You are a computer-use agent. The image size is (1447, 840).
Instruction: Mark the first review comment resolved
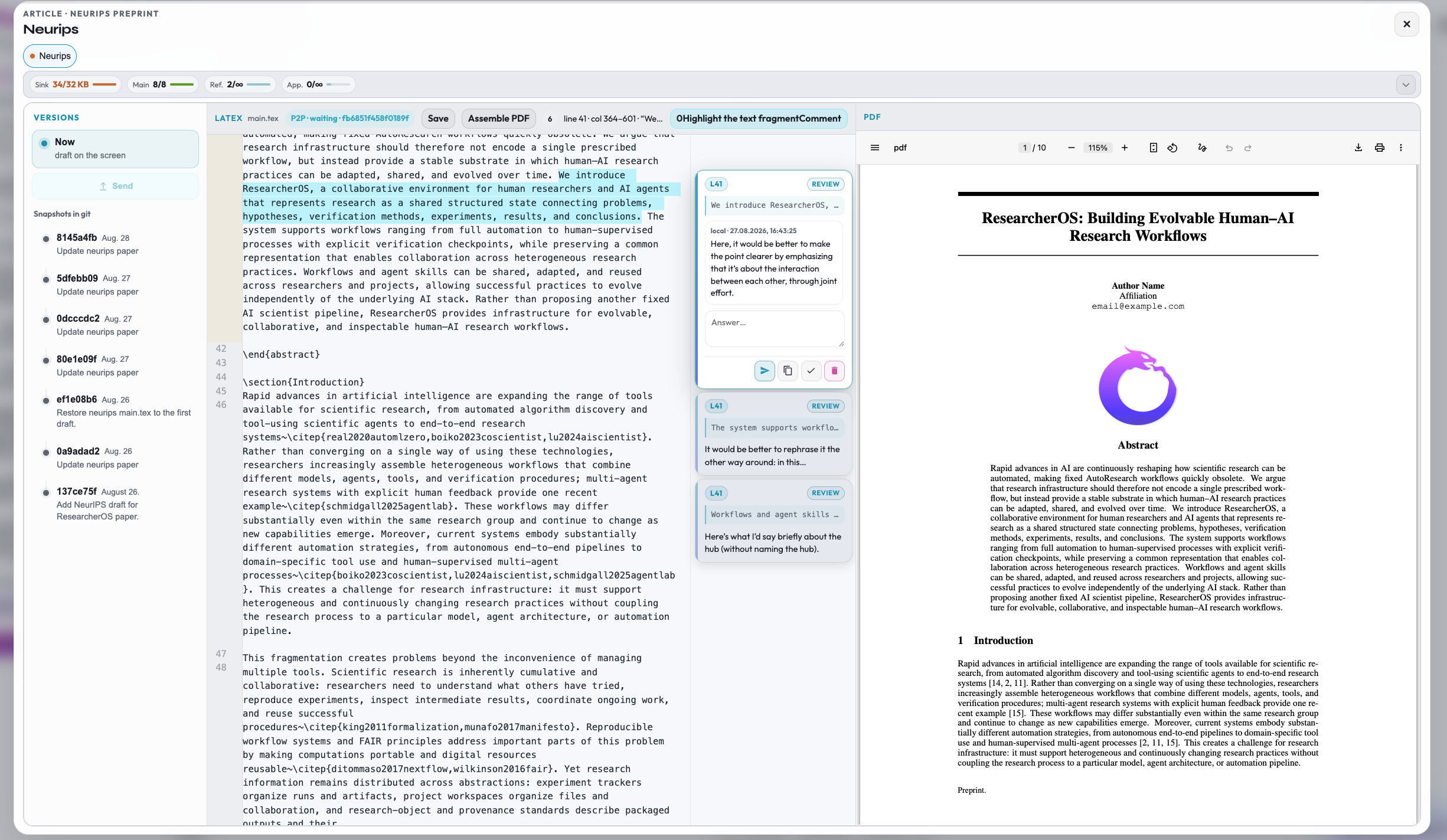pos(811,371)
